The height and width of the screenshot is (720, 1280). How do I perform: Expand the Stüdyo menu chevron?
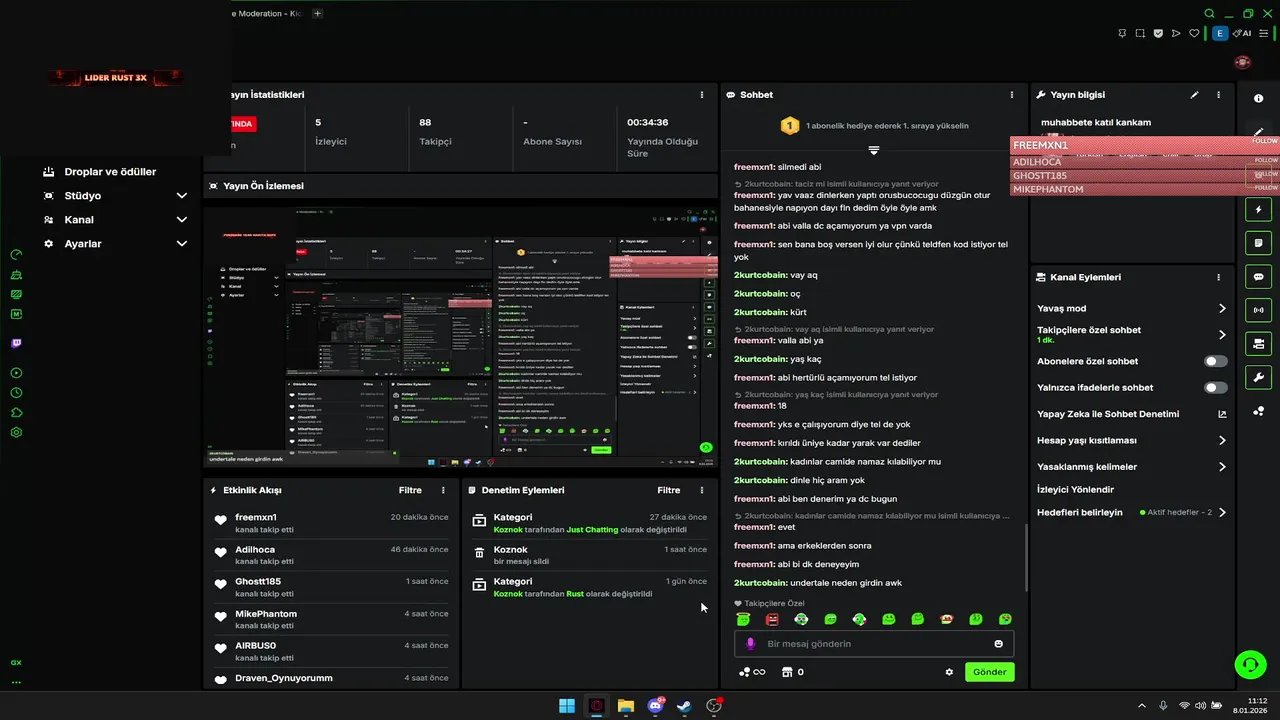[x=182, y=196]
